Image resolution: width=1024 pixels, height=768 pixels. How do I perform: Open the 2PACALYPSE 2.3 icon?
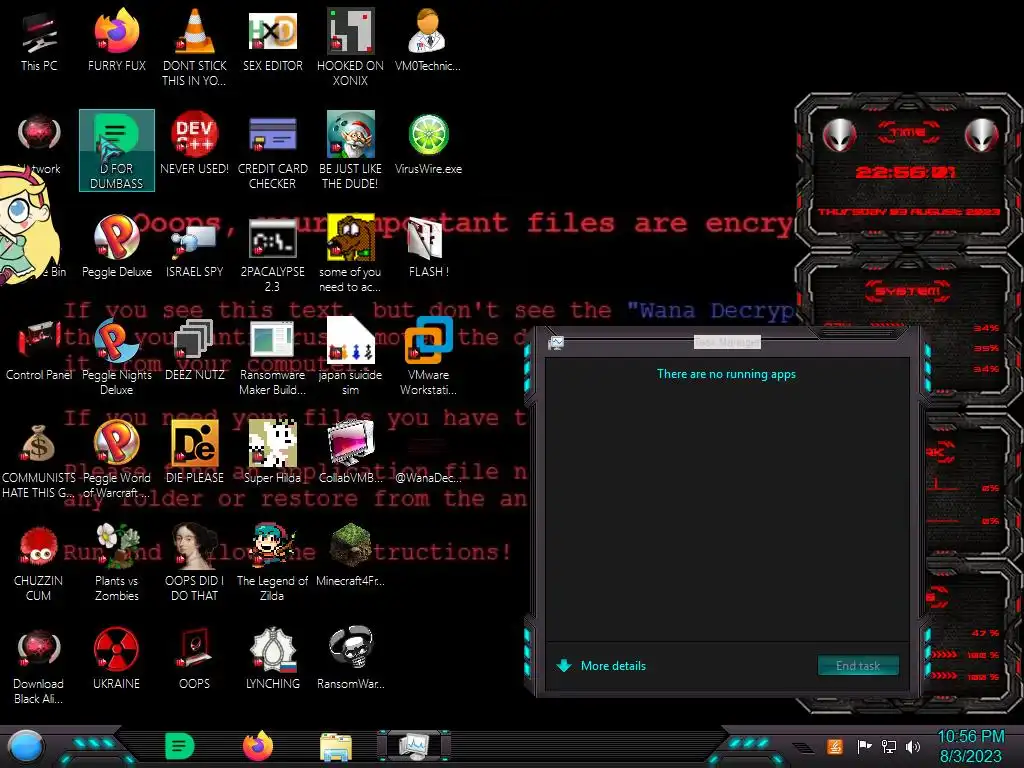point(272,253)
